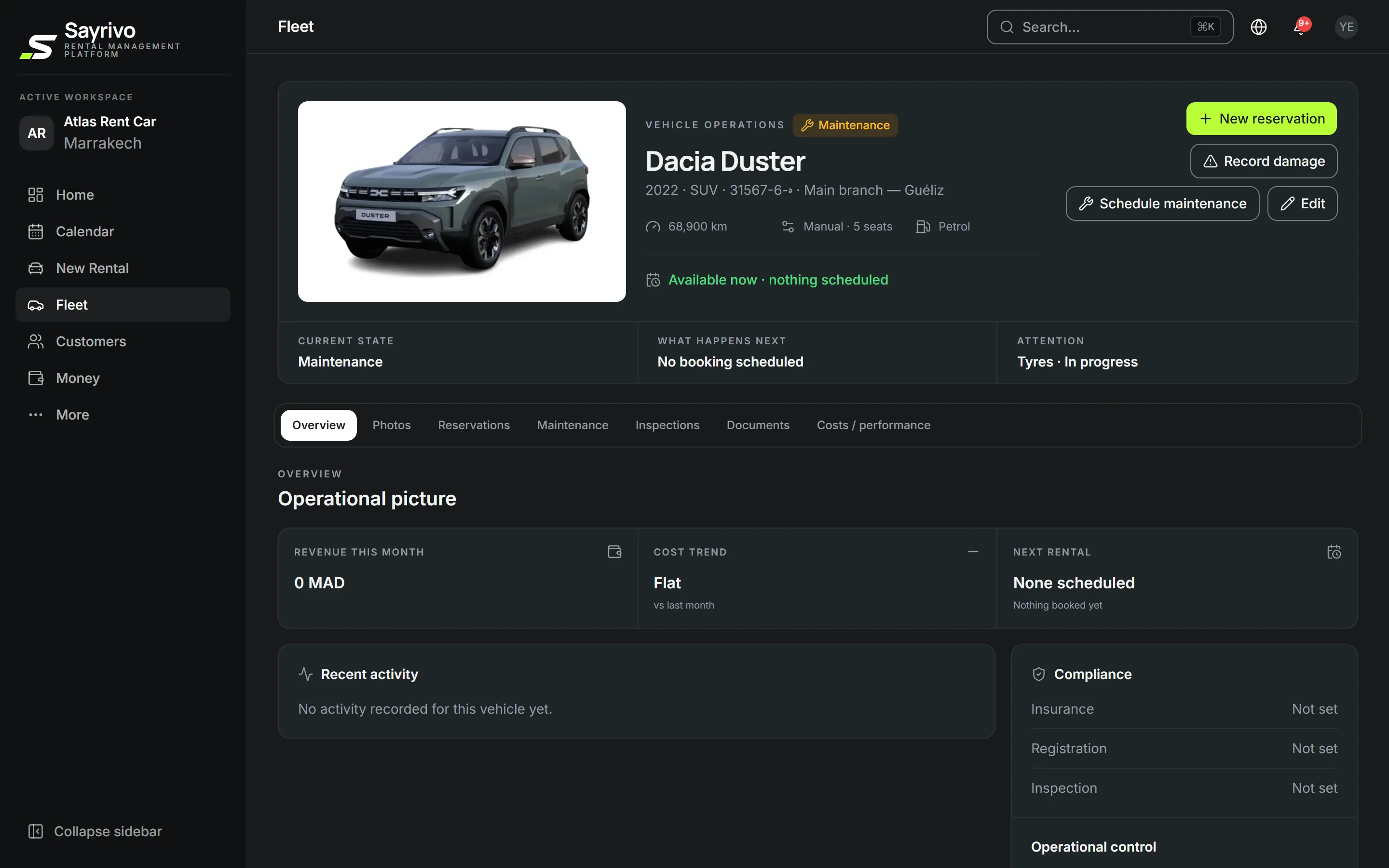This screenshot has height=868, width=1389.
Task: Click the 'None scheduled' next rental value
Action: click(1073, 583)
